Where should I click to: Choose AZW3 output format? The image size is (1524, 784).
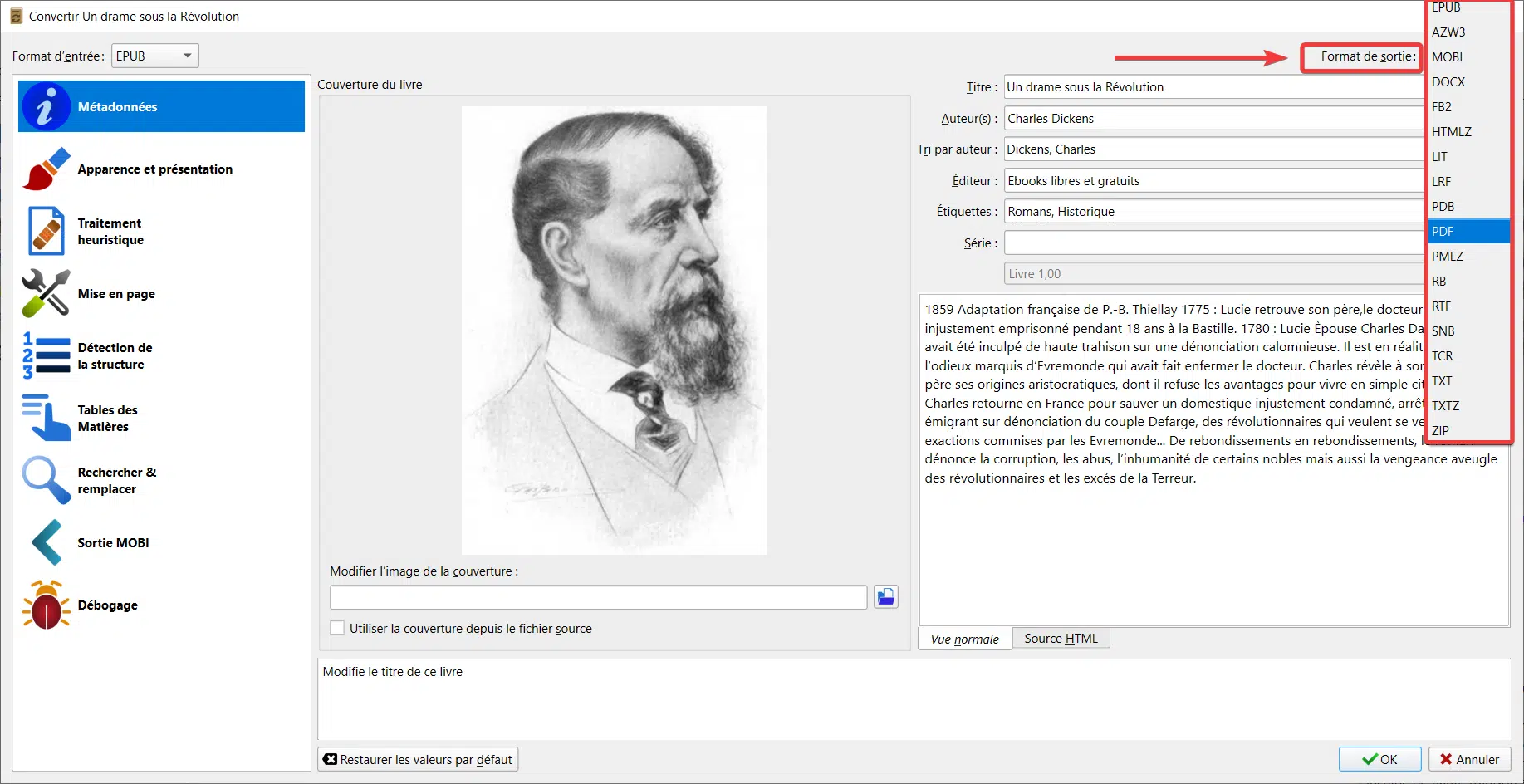1468,32
